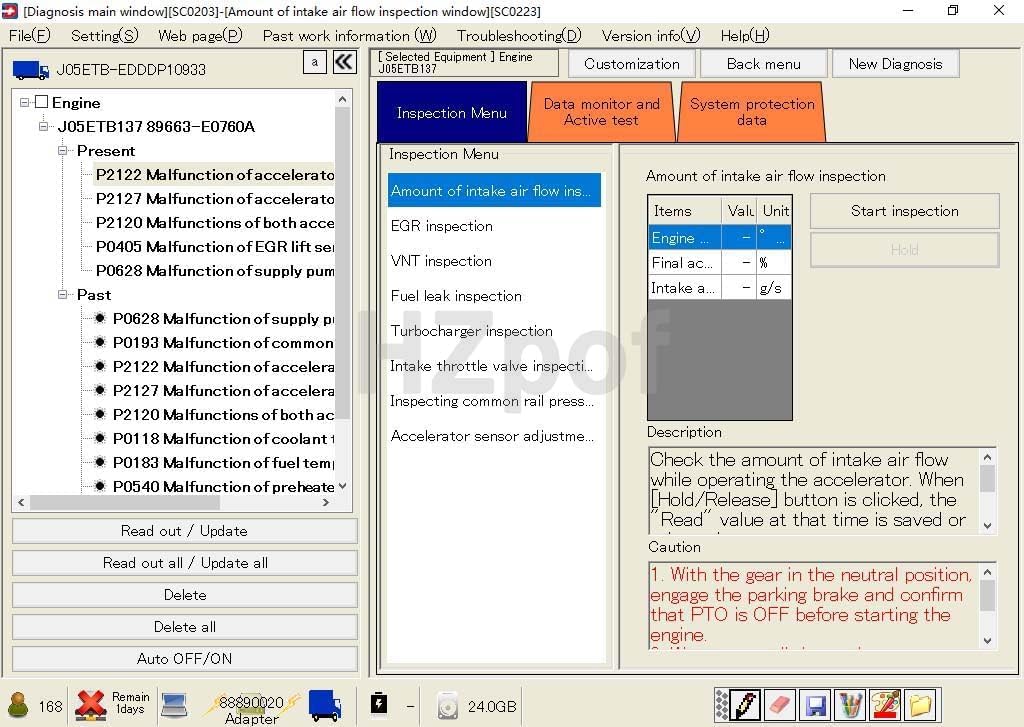Click the laptop adapter icon in status bar

click(x=174, y=704)
